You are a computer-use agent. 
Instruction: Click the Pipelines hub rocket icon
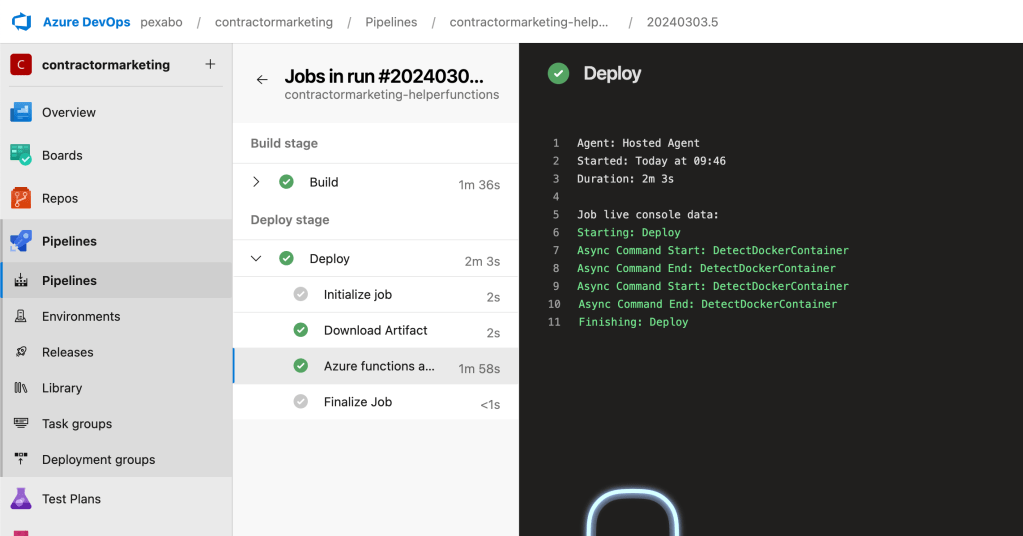pyautogui.click(x=21, y=241)
